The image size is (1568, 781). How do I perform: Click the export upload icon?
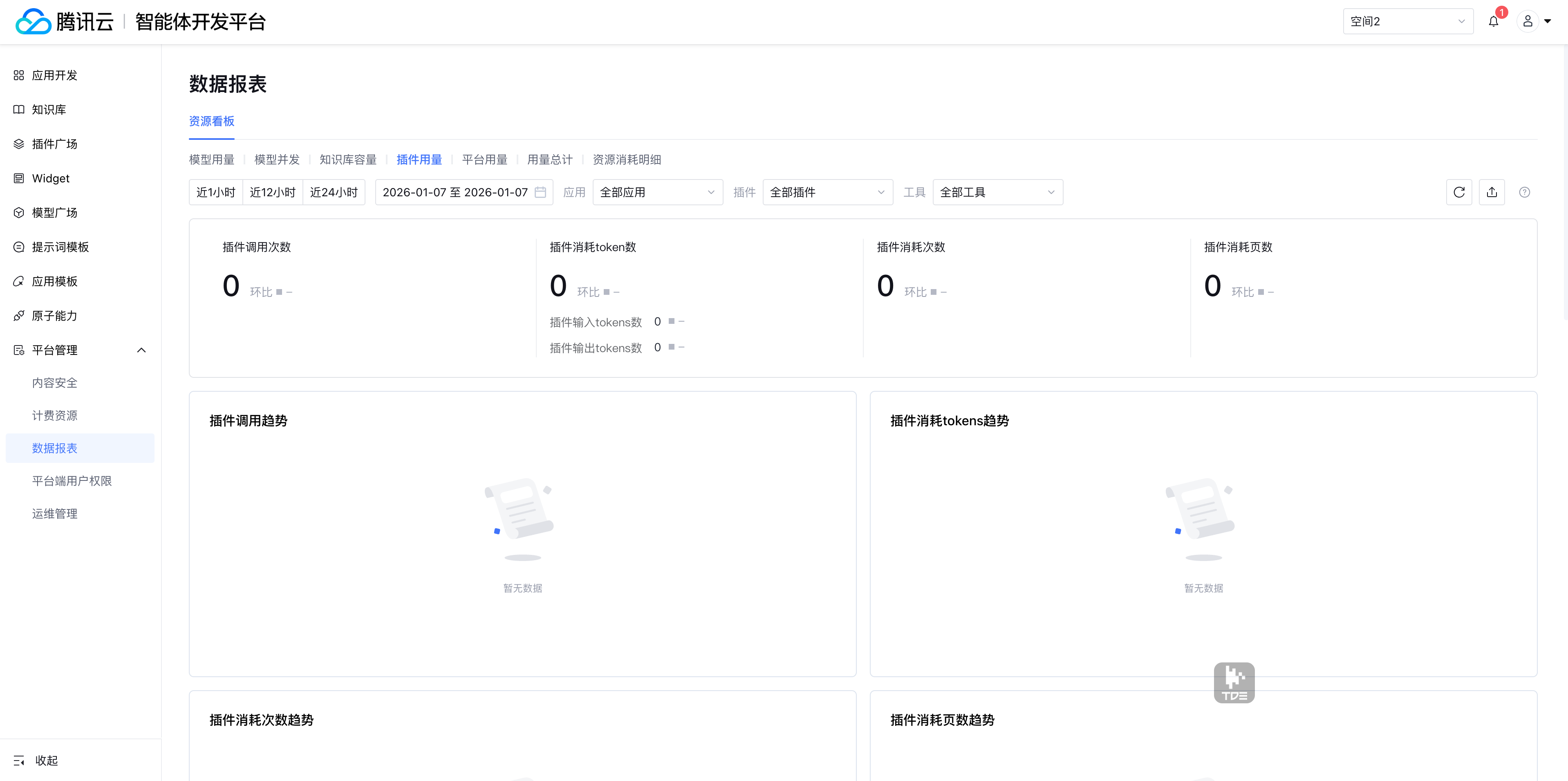[x=1491, y=192]
